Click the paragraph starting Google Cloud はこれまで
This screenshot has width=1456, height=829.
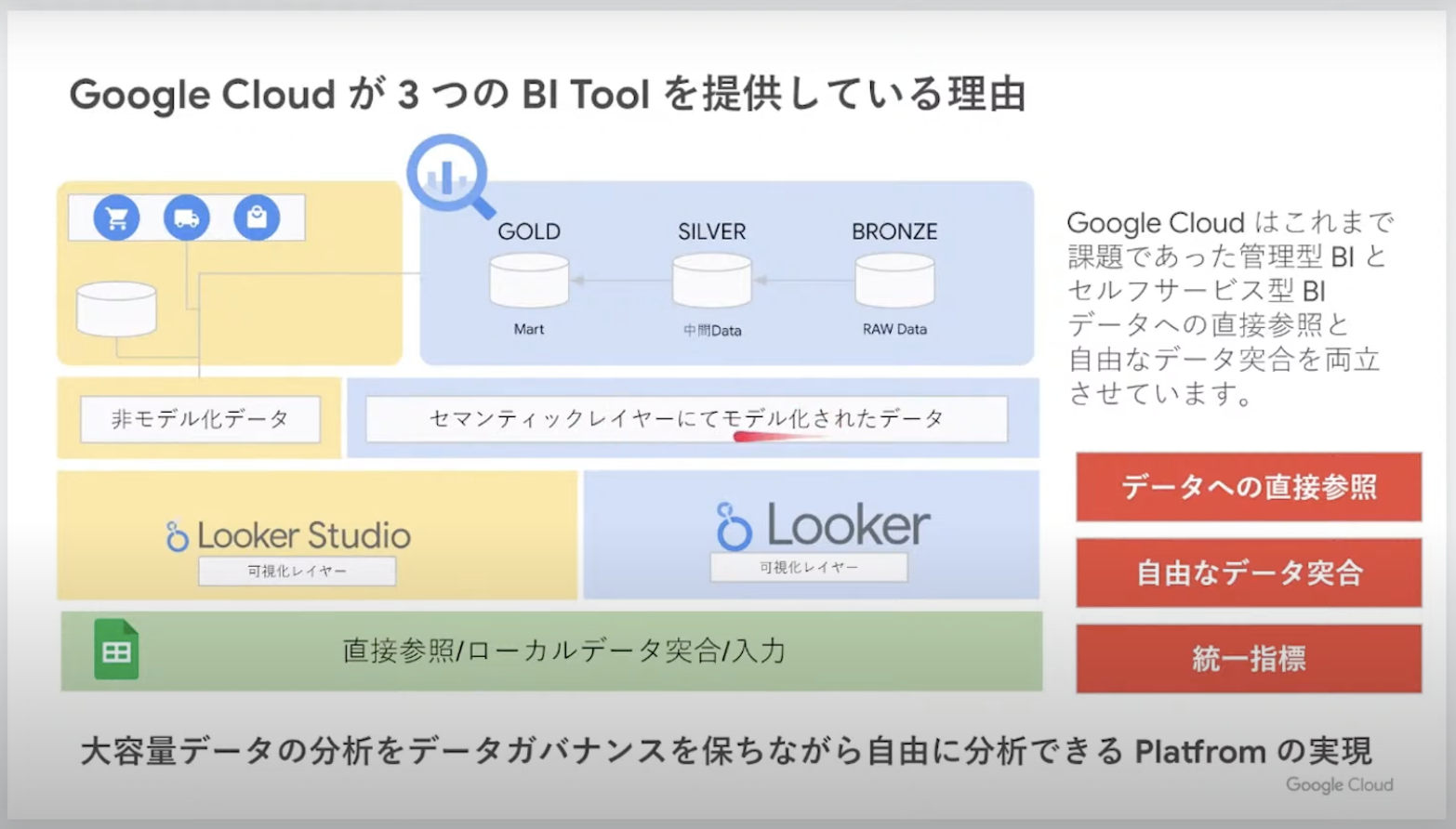[1229, 308]
